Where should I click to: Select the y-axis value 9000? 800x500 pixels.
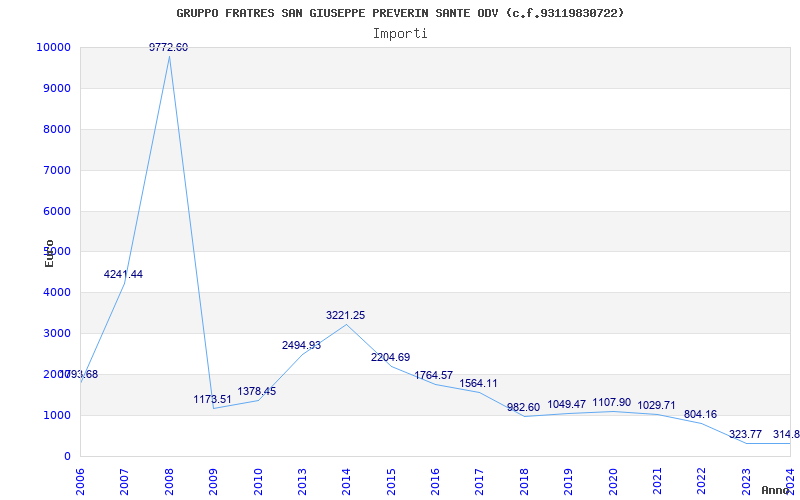click(x=56, y=88)
